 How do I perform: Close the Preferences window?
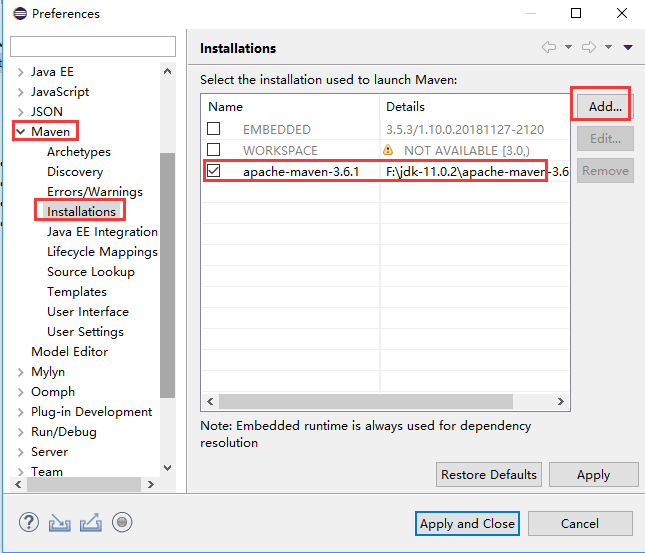pyautogui.click(x=622, y=13)
